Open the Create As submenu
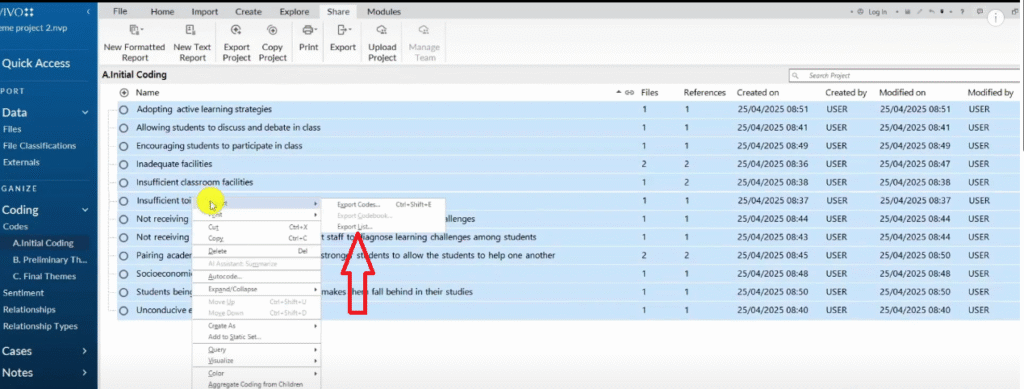The height and width of the screenshot is (389, 1024). pyautogui.click(x=256, y=326)
